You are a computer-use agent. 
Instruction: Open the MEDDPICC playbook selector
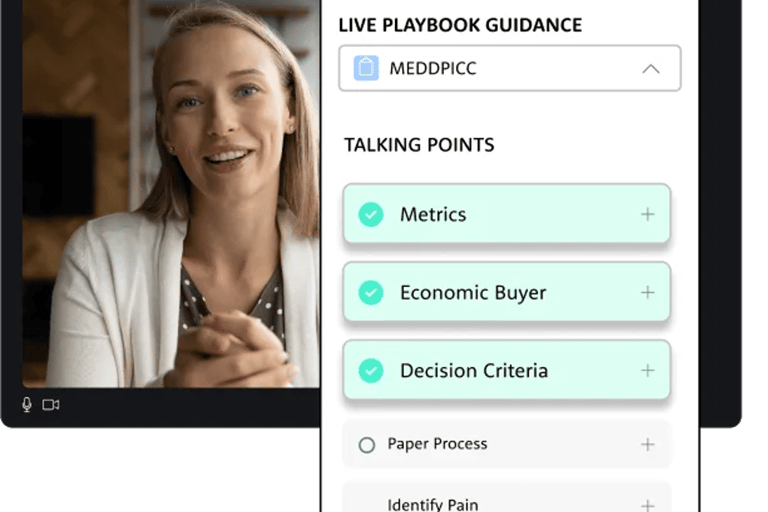coord(509,68)
